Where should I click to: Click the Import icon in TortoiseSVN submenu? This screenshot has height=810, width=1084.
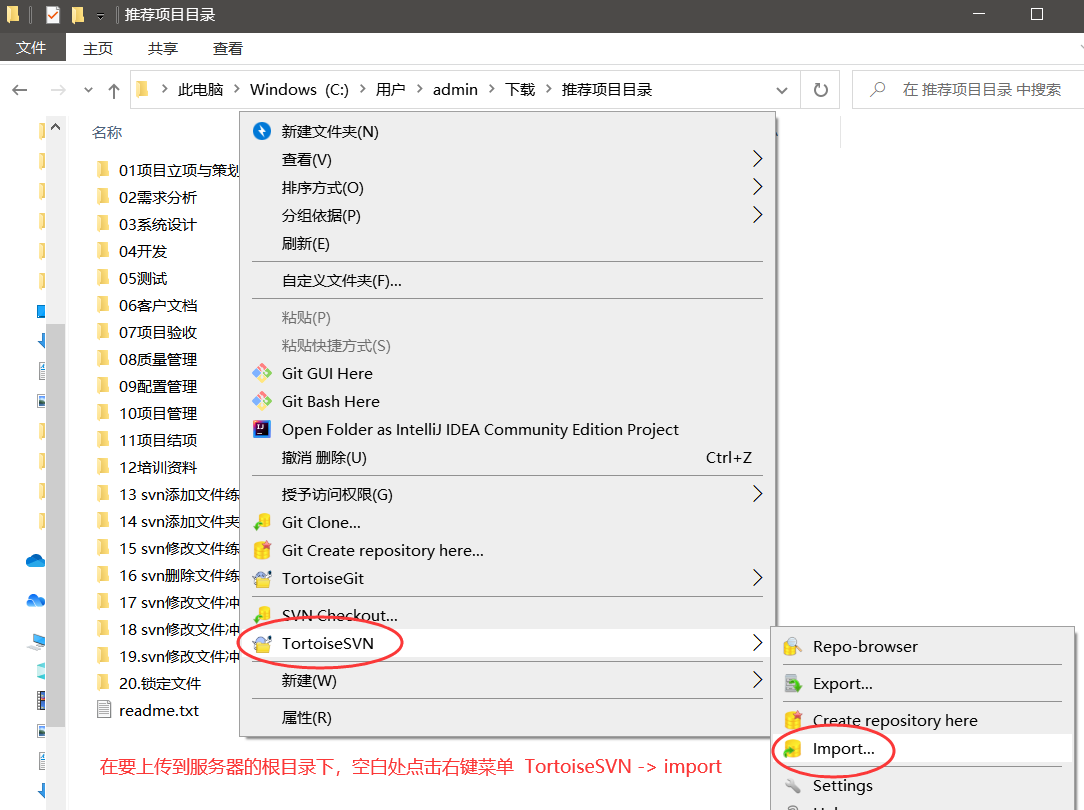click(x=793, y=748)
